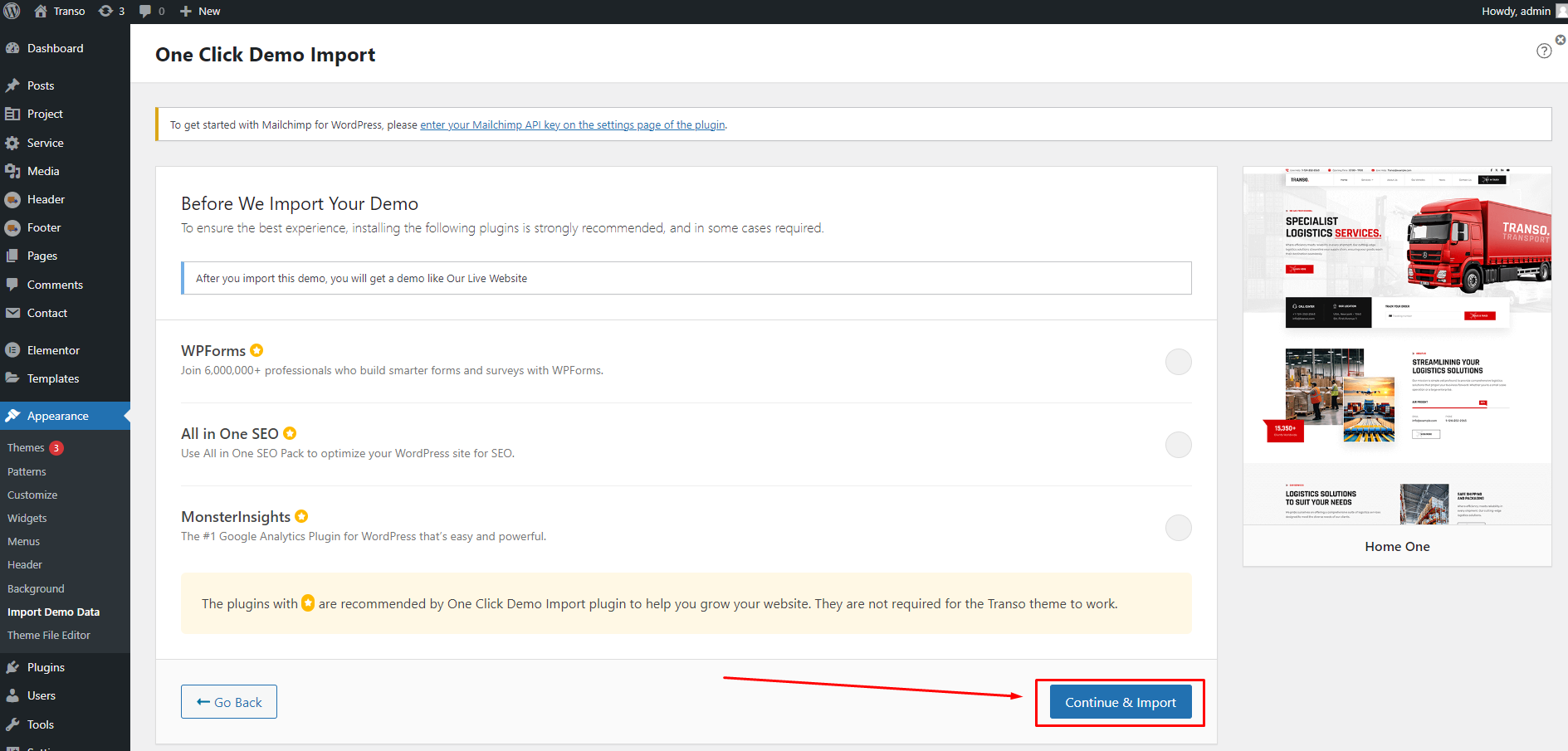Open the Patterns submenu item

tap(27, 471)
